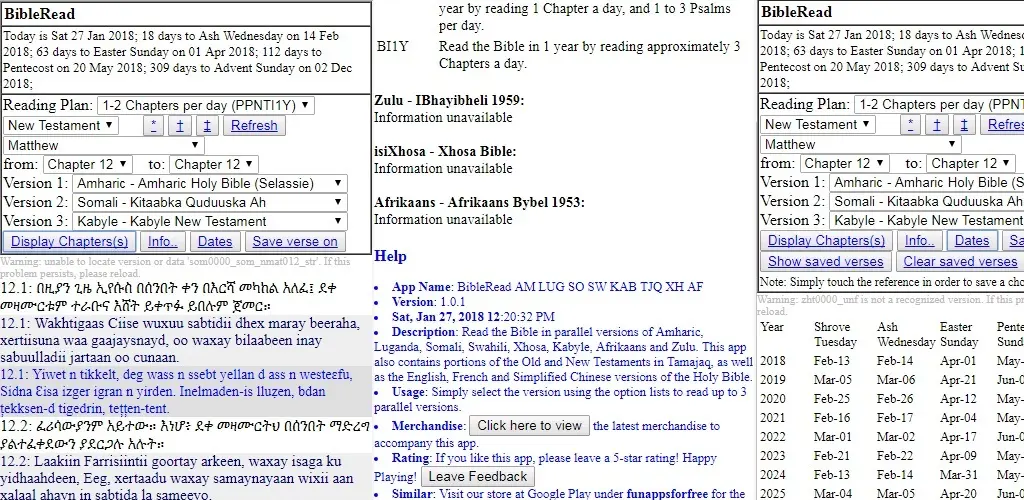Click the single dagger (†) button in left panel
Viewport: 1024px width, 500px height.
pyautogui.click(x=180, y=126)
